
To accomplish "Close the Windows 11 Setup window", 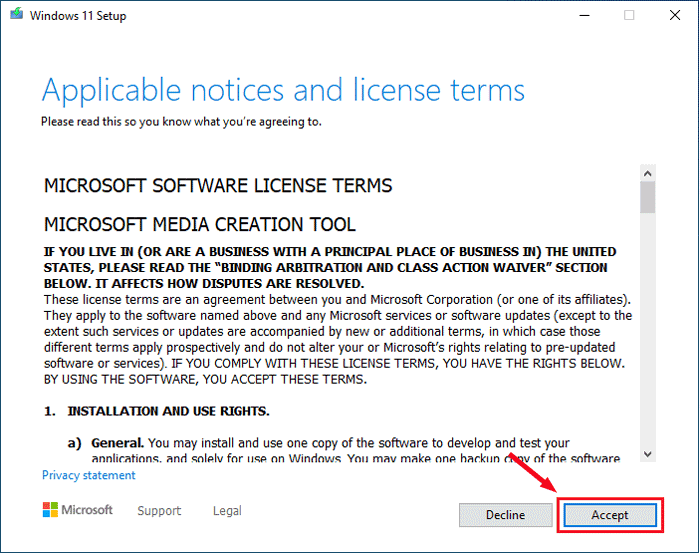I will (675, 16).
